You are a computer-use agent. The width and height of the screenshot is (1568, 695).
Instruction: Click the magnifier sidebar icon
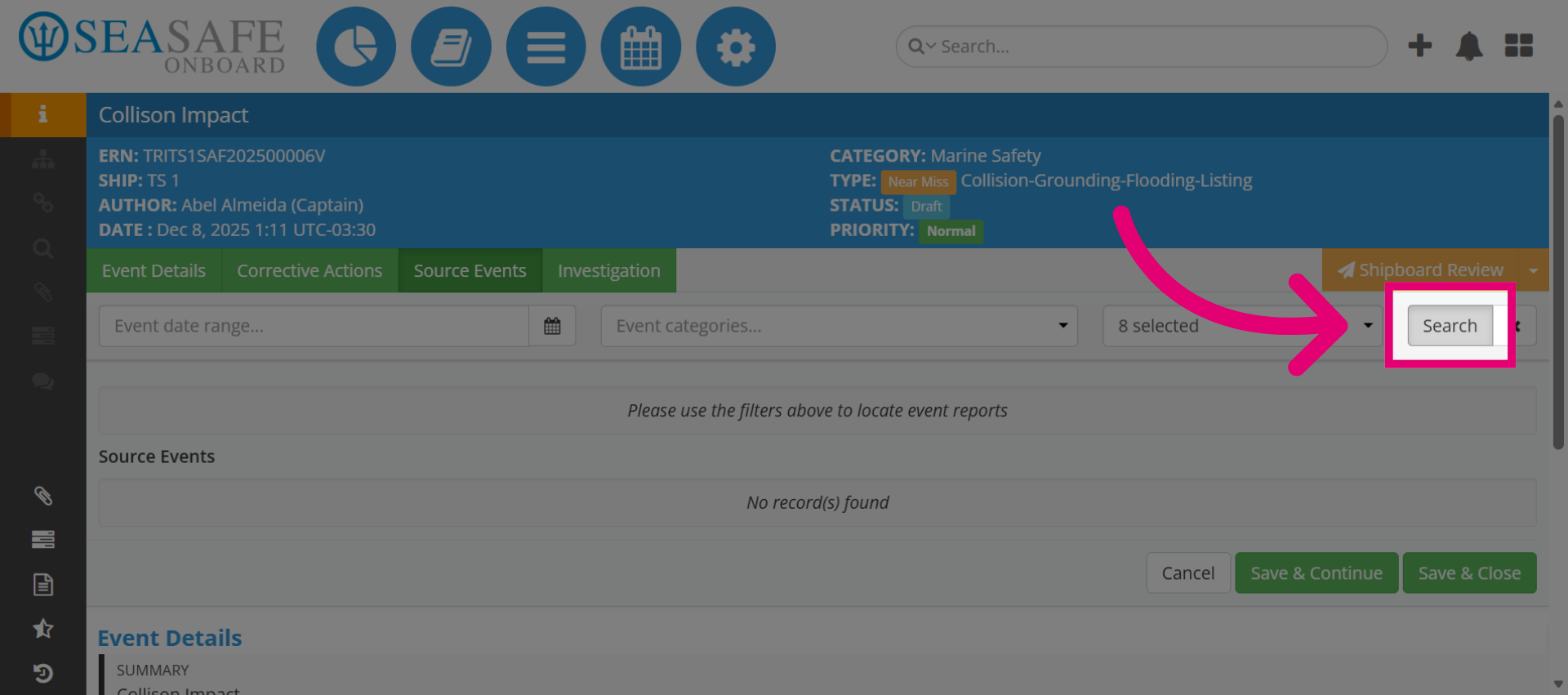coord(42,248)
